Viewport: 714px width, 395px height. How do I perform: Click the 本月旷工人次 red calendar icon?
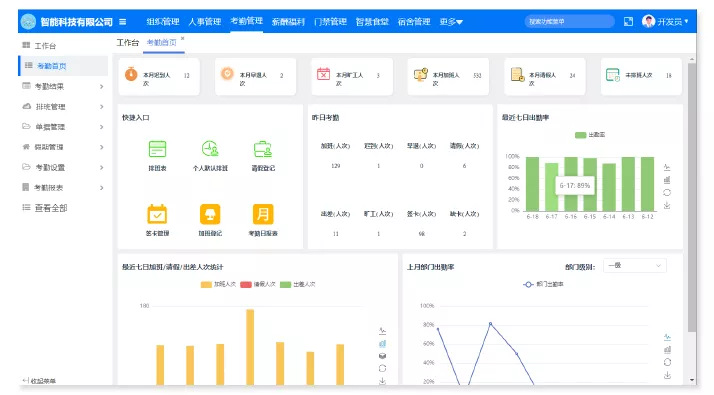tap(323, 74)
